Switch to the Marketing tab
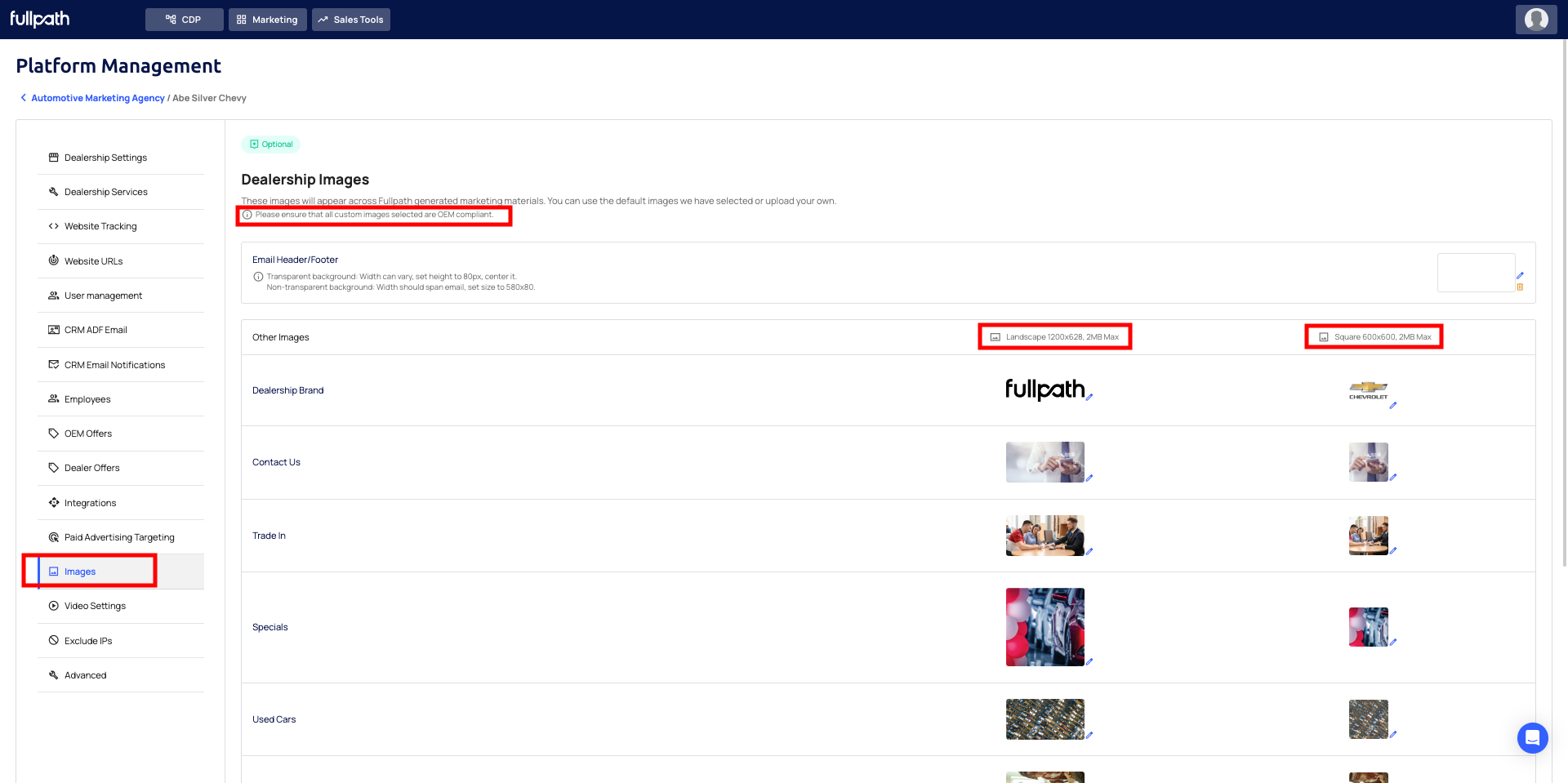Viewport: 1568px width, 783px height. click(268, 20)
